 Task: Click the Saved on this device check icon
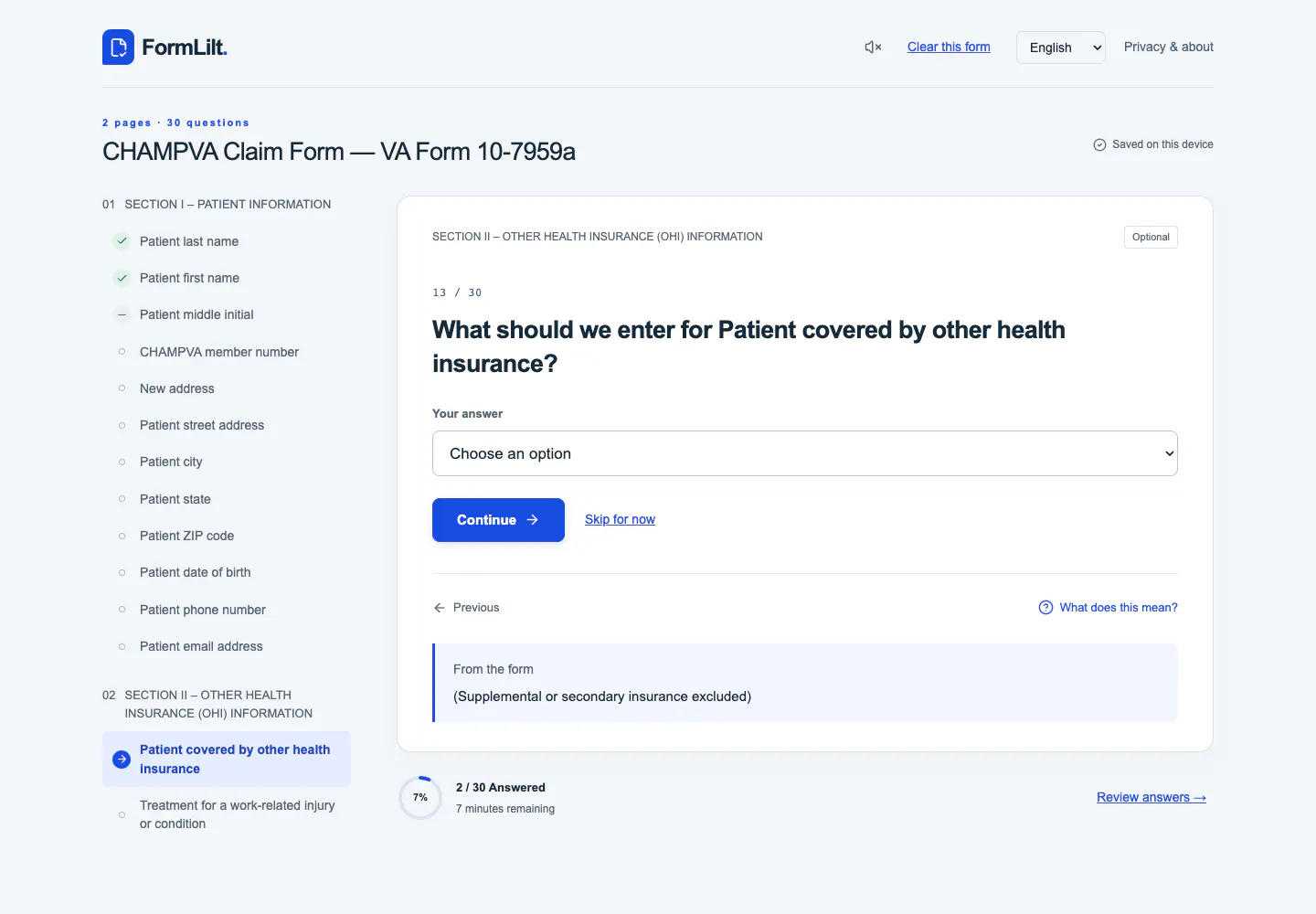tap(1099, 144)
